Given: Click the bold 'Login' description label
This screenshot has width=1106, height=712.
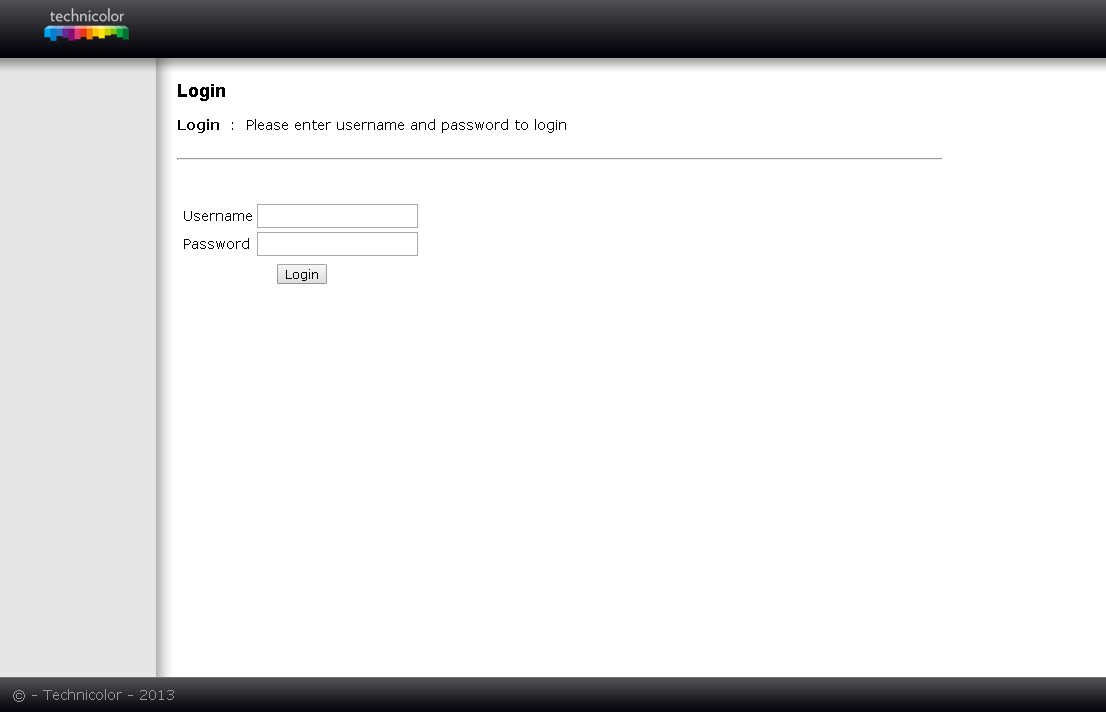Looking at the screenshot, I should [x=198, y=125].
